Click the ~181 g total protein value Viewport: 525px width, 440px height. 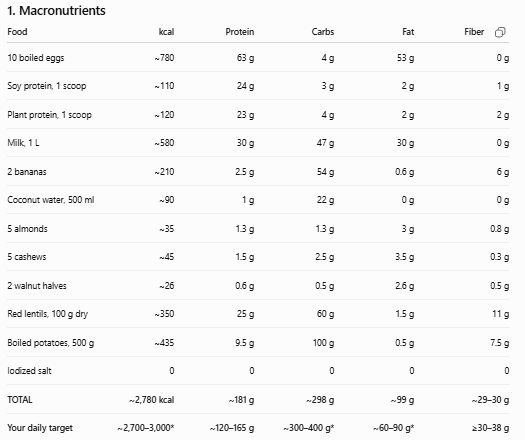pos(241,400)
